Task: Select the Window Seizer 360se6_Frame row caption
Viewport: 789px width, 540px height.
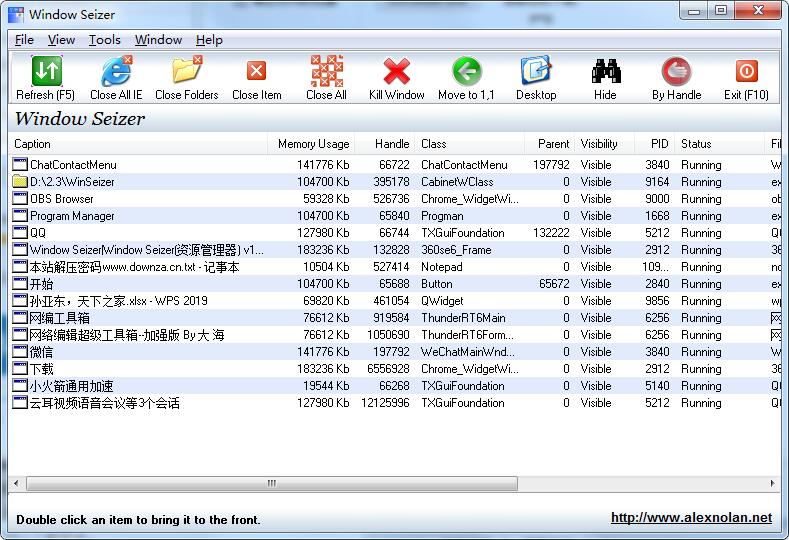Action: [x=146, y=250]
